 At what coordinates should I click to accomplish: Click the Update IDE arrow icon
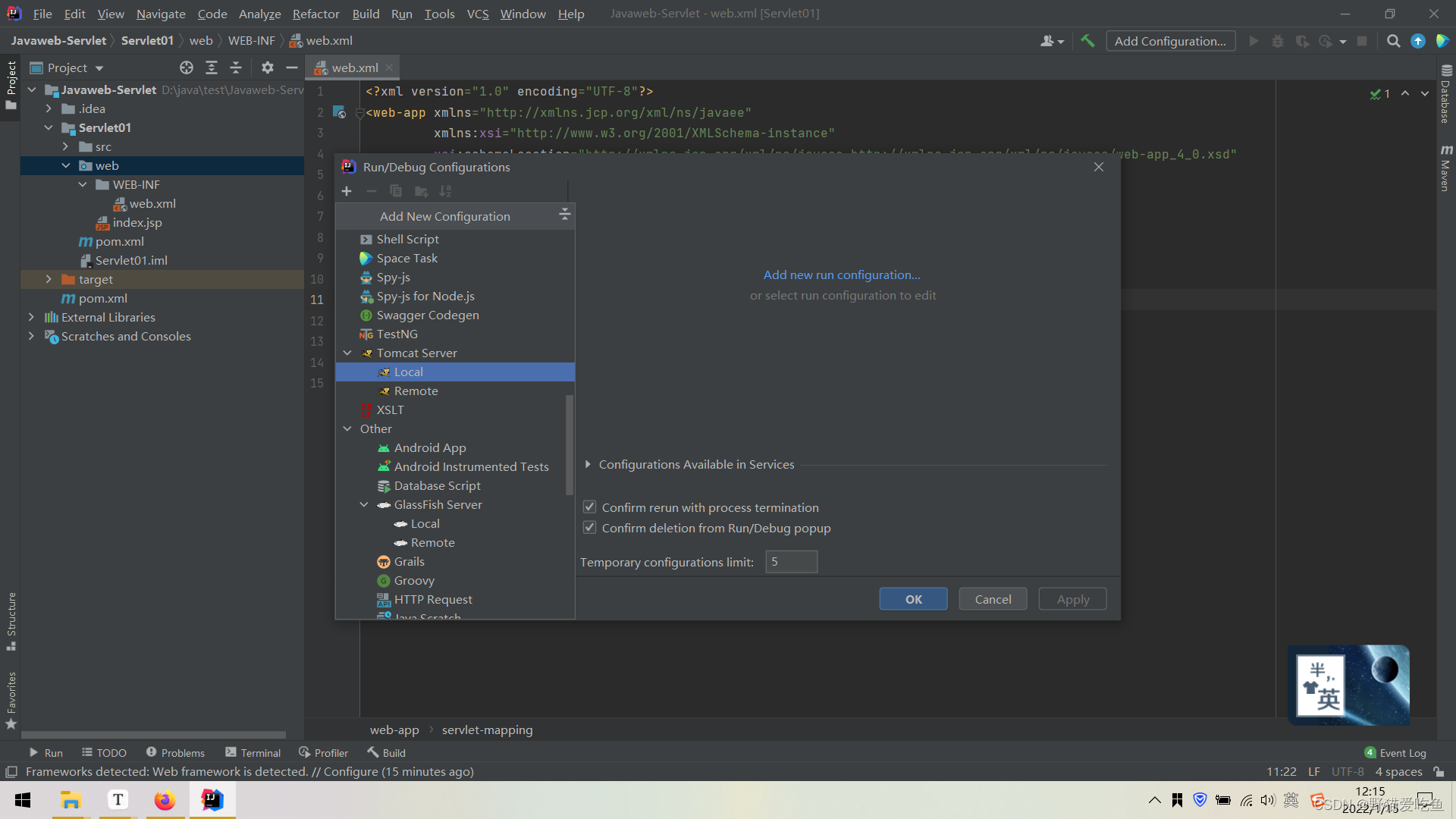(1417, 41)
